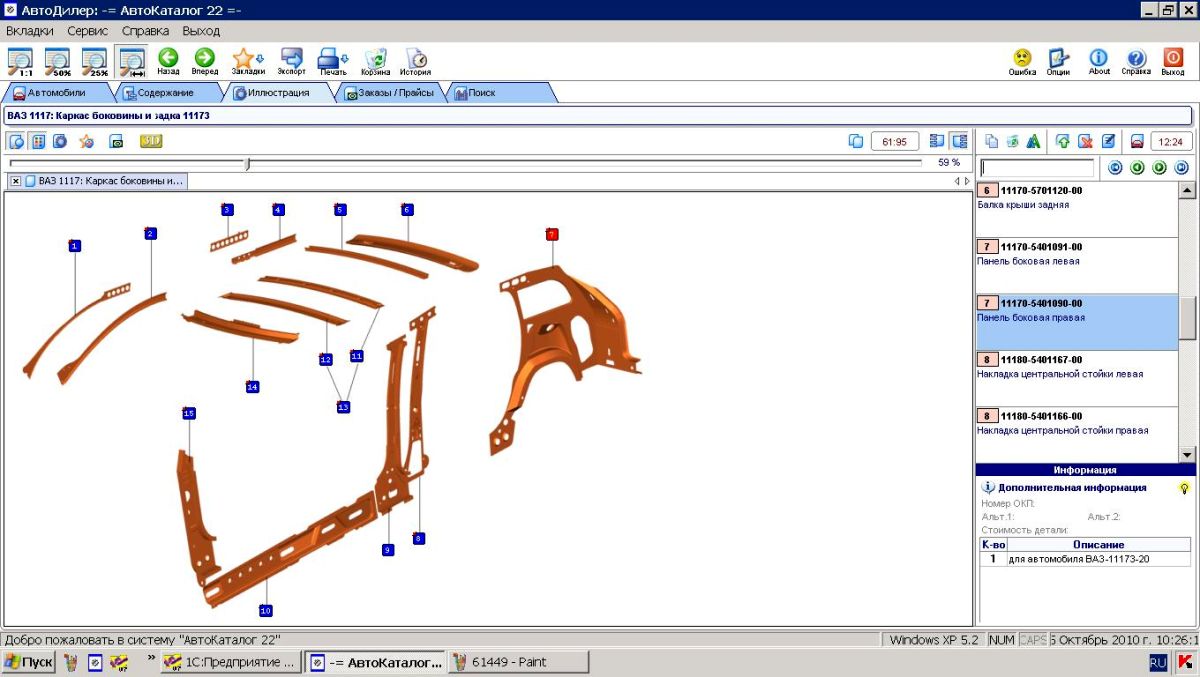The image size is (1200, 677).
Task: Toggle the first blue layout view icon
Action: [937, 141]
